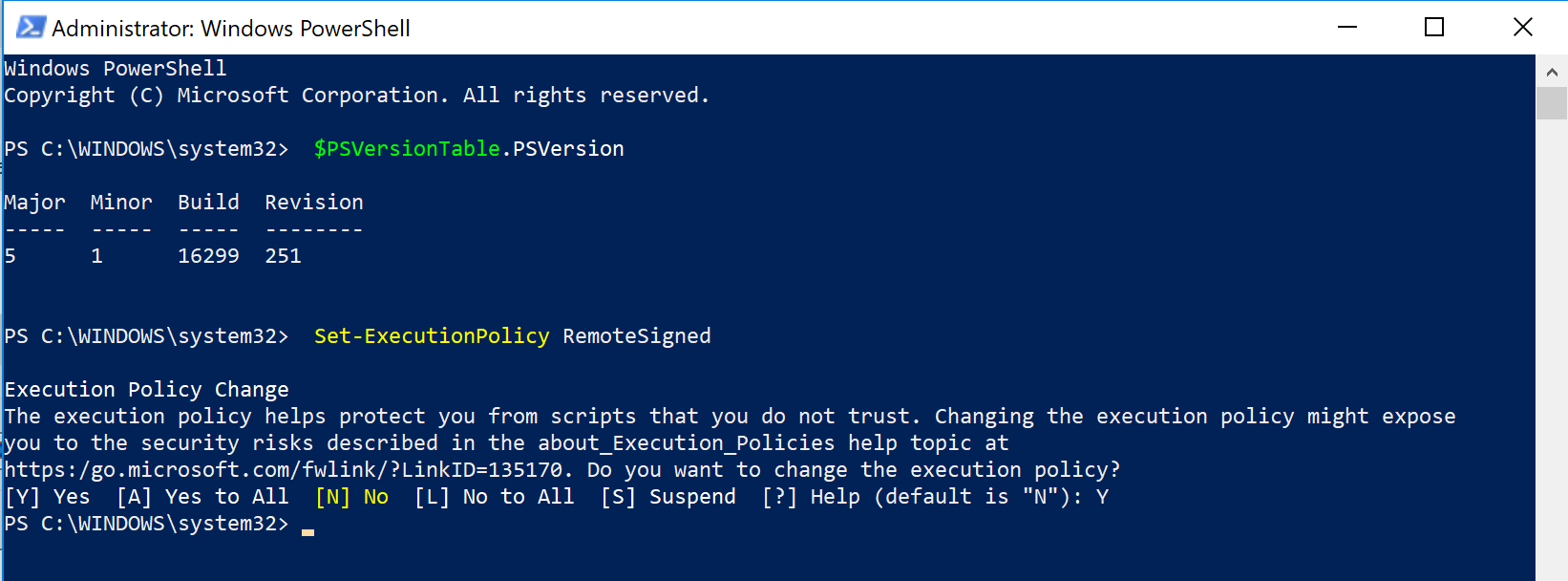Click the RemoteSigned argument text
This screenshot has width=1568, height=581.
(637, 336)
